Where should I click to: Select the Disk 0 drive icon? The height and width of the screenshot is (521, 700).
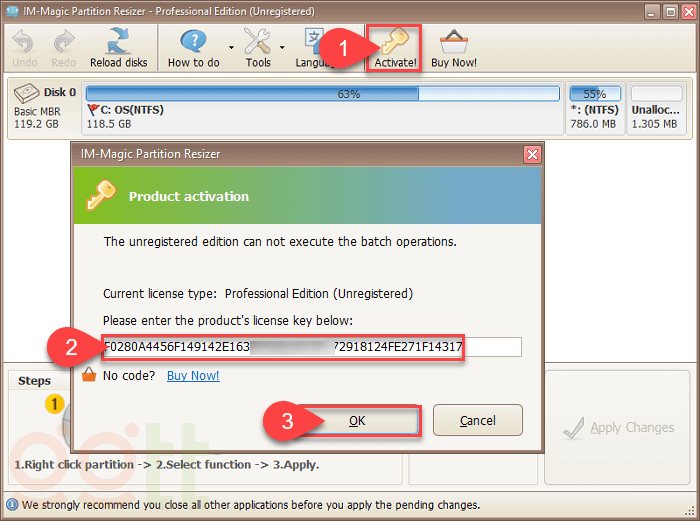point(28,93)
